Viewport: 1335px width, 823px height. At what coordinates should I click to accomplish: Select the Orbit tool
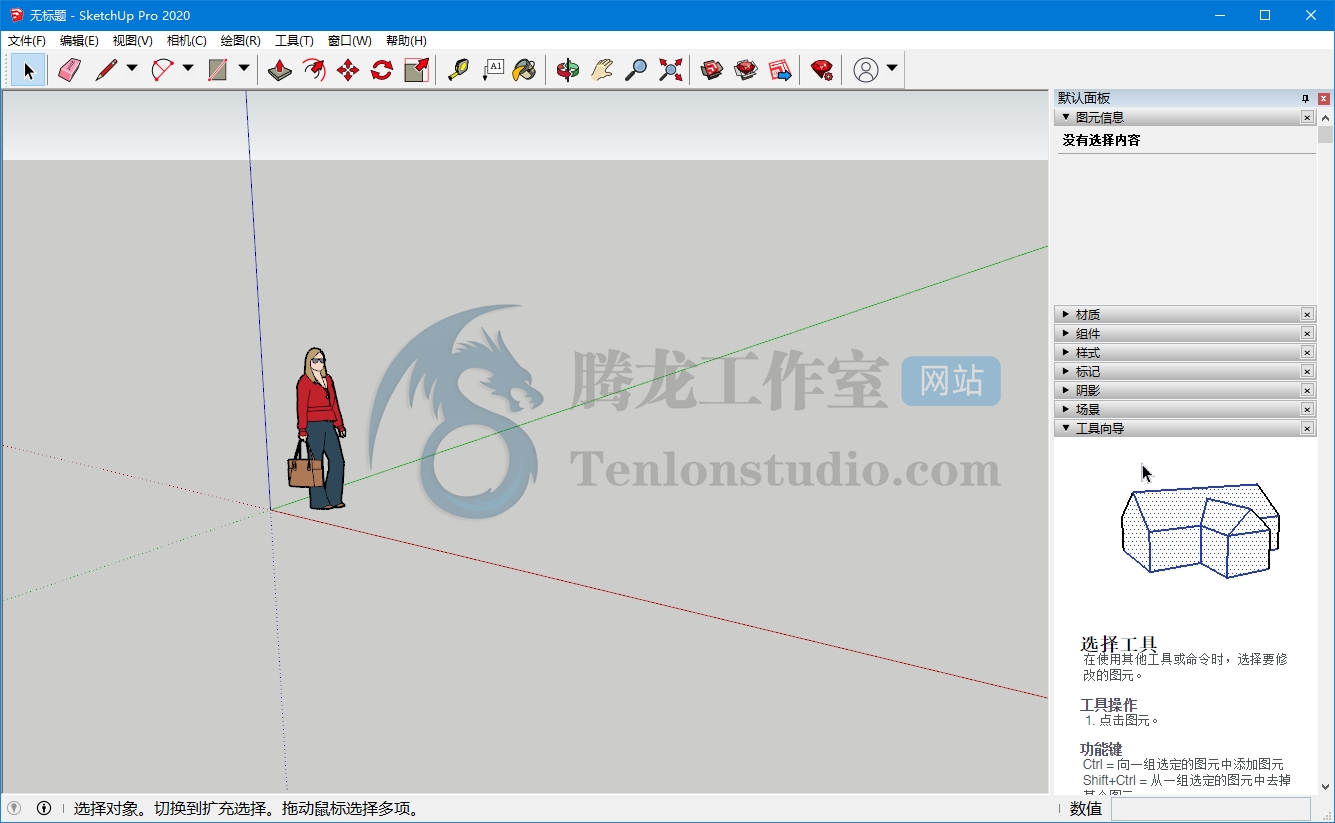pyautogui.click(x=568, y=70)
